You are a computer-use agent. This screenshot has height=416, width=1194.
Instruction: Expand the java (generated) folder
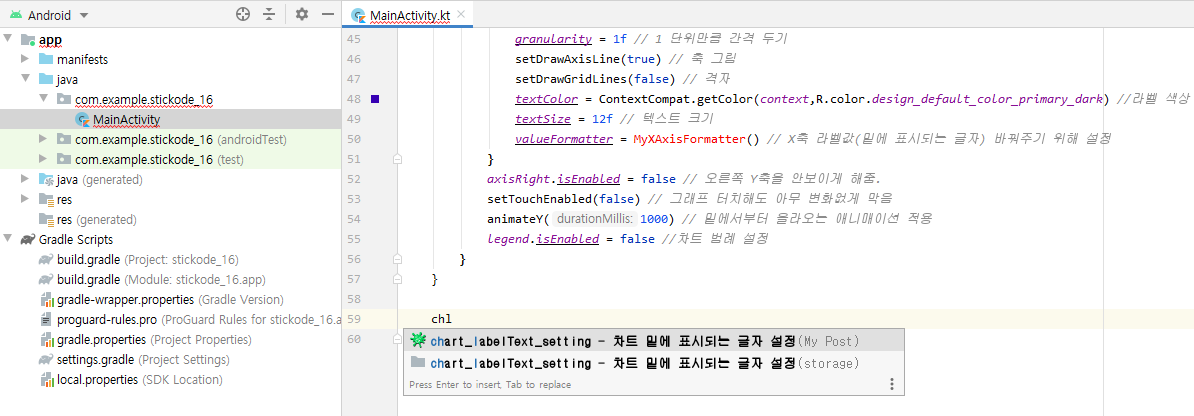coord(25,180)
